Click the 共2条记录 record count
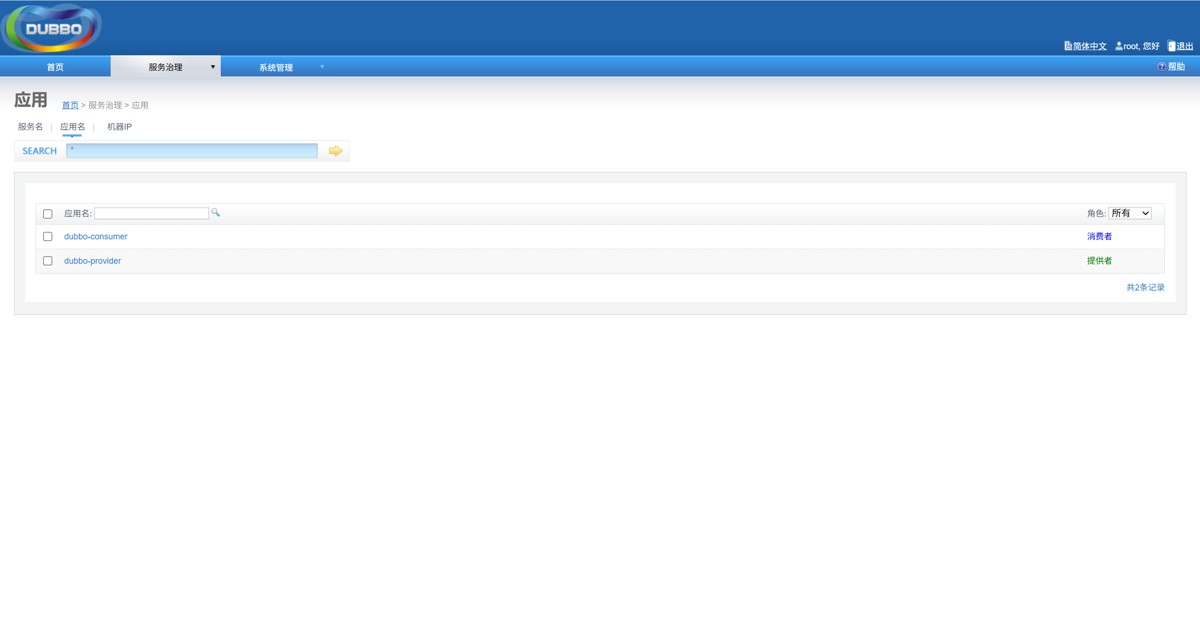Image resolution: width=1200 pixels, height=631 pixels. (x=1145, y=288)
